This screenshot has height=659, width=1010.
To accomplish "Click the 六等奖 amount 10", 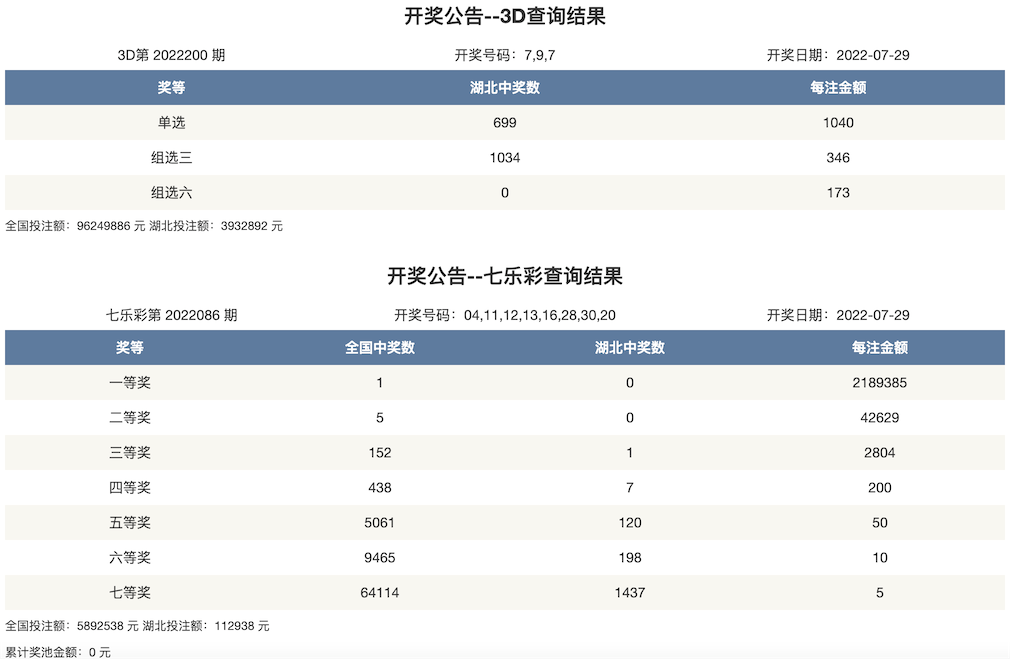I will coord(879,558).
